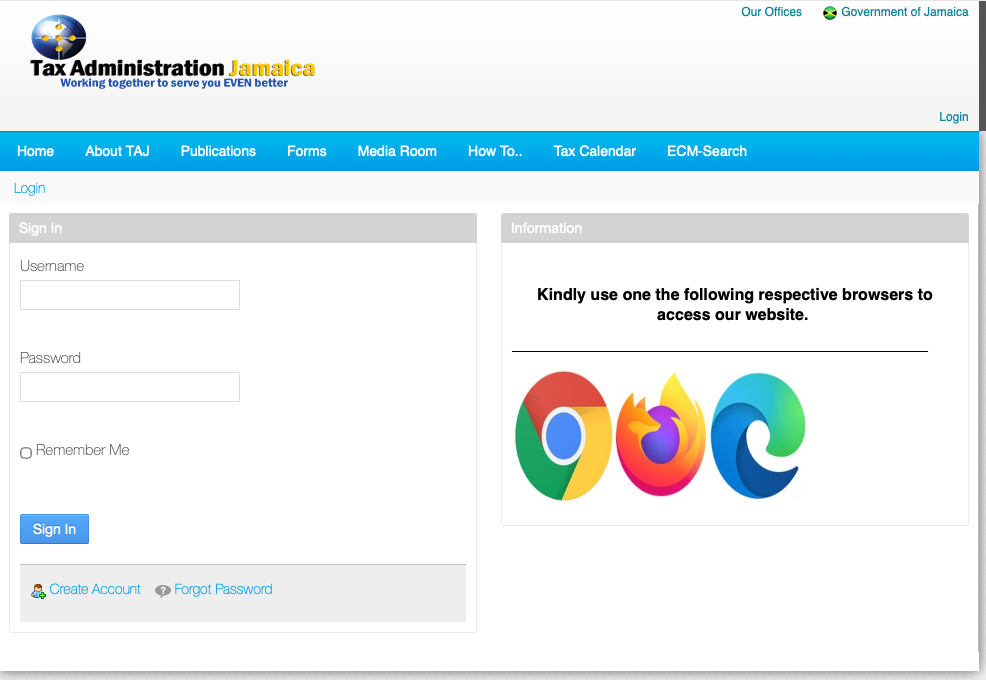Open the Publications menu
The width and height of the screenshot is (986, 680).
(218, 151)
